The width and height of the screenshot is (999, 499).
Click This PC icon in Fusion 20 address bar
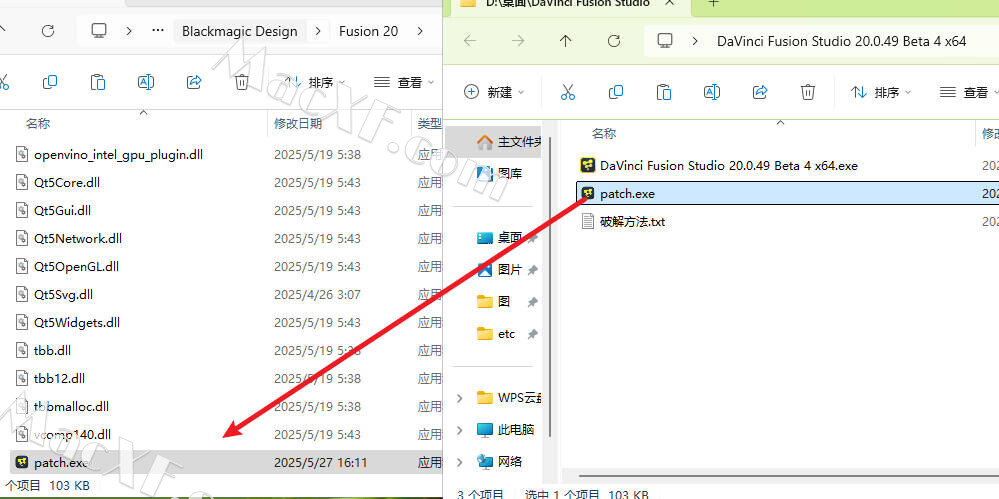[x=98, y=31]
